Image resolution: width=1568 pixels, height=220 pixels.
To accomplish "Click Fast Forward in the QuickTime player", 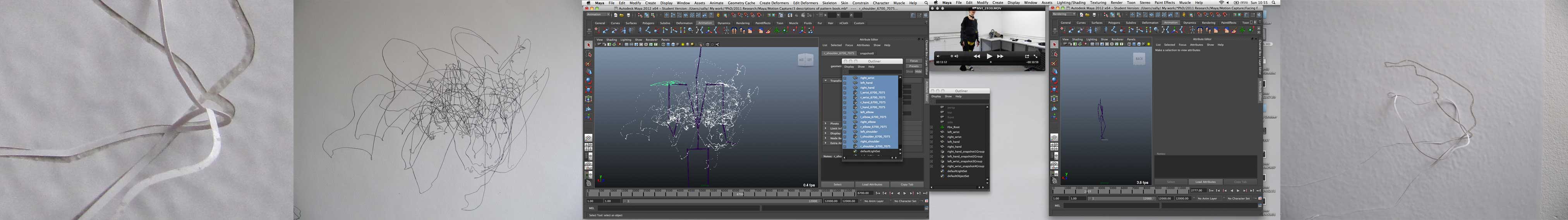I will tap(1000, 56).
